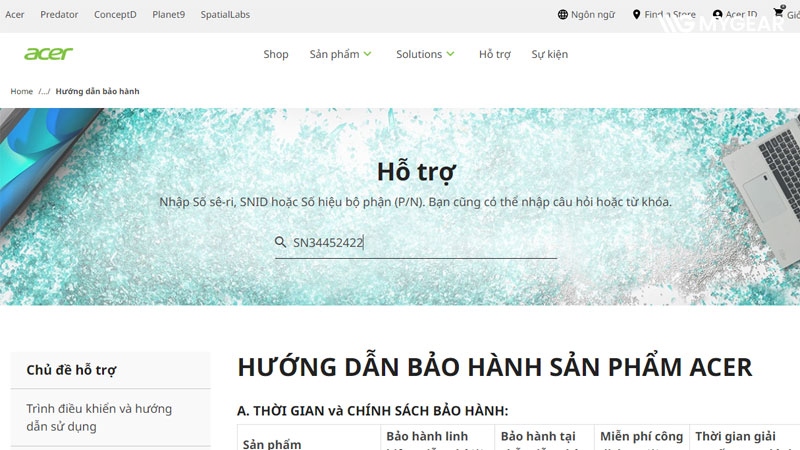Open the shopping cart icon
The height and width of the screenshot is (450, 800).
[779, 12]
